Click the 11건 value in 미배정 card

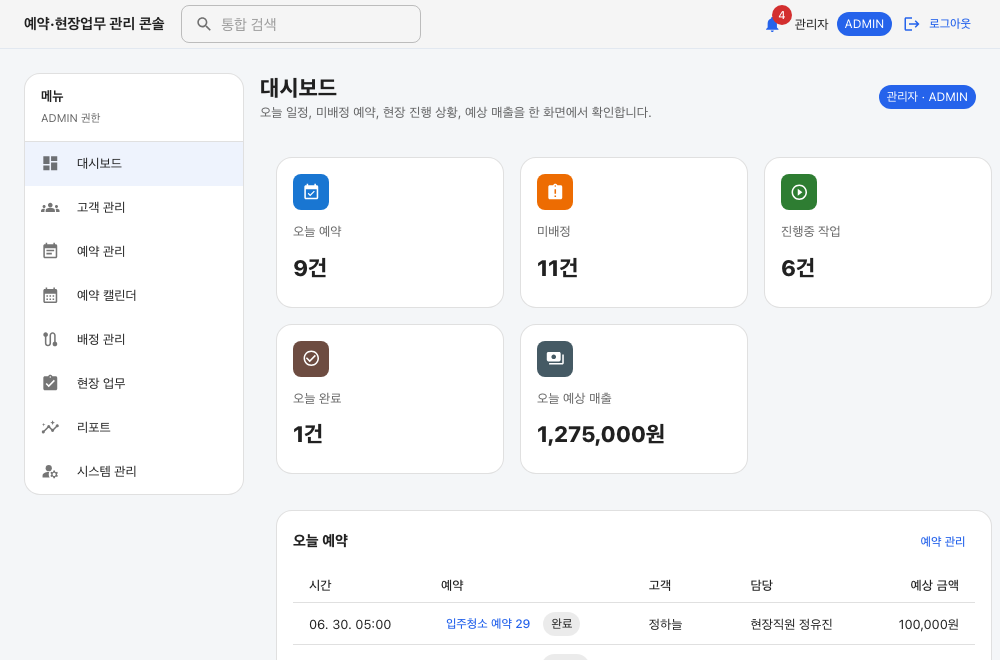(557, 268)
